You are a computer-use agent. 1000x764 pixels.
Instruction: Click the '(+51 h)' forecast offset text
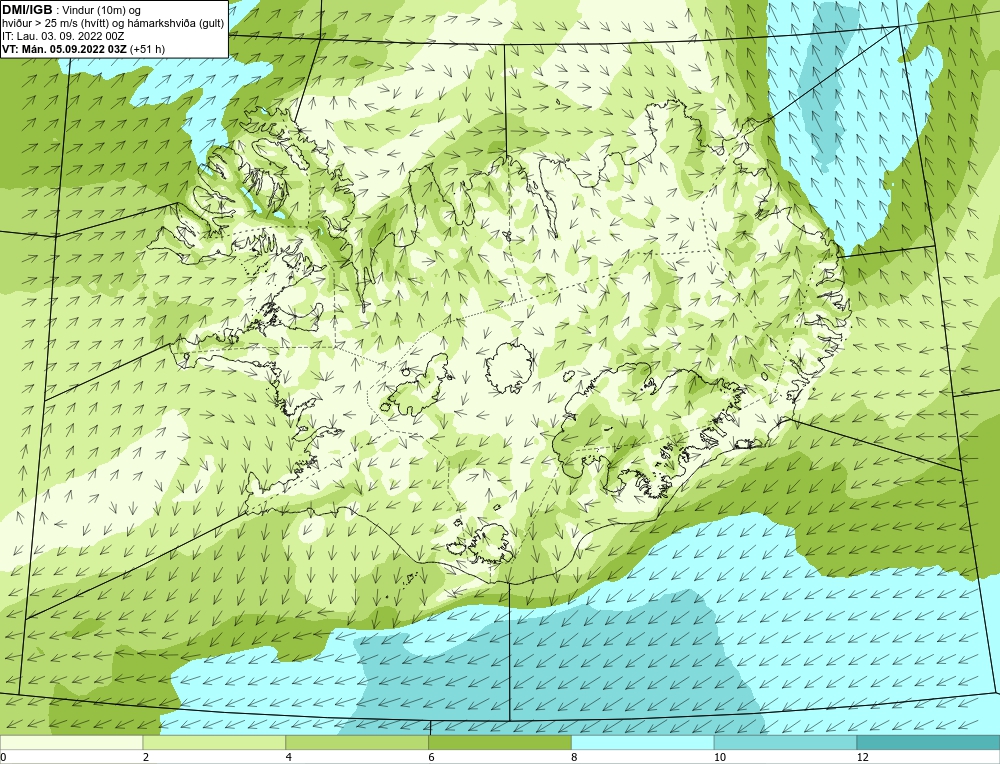pos(147,49)
